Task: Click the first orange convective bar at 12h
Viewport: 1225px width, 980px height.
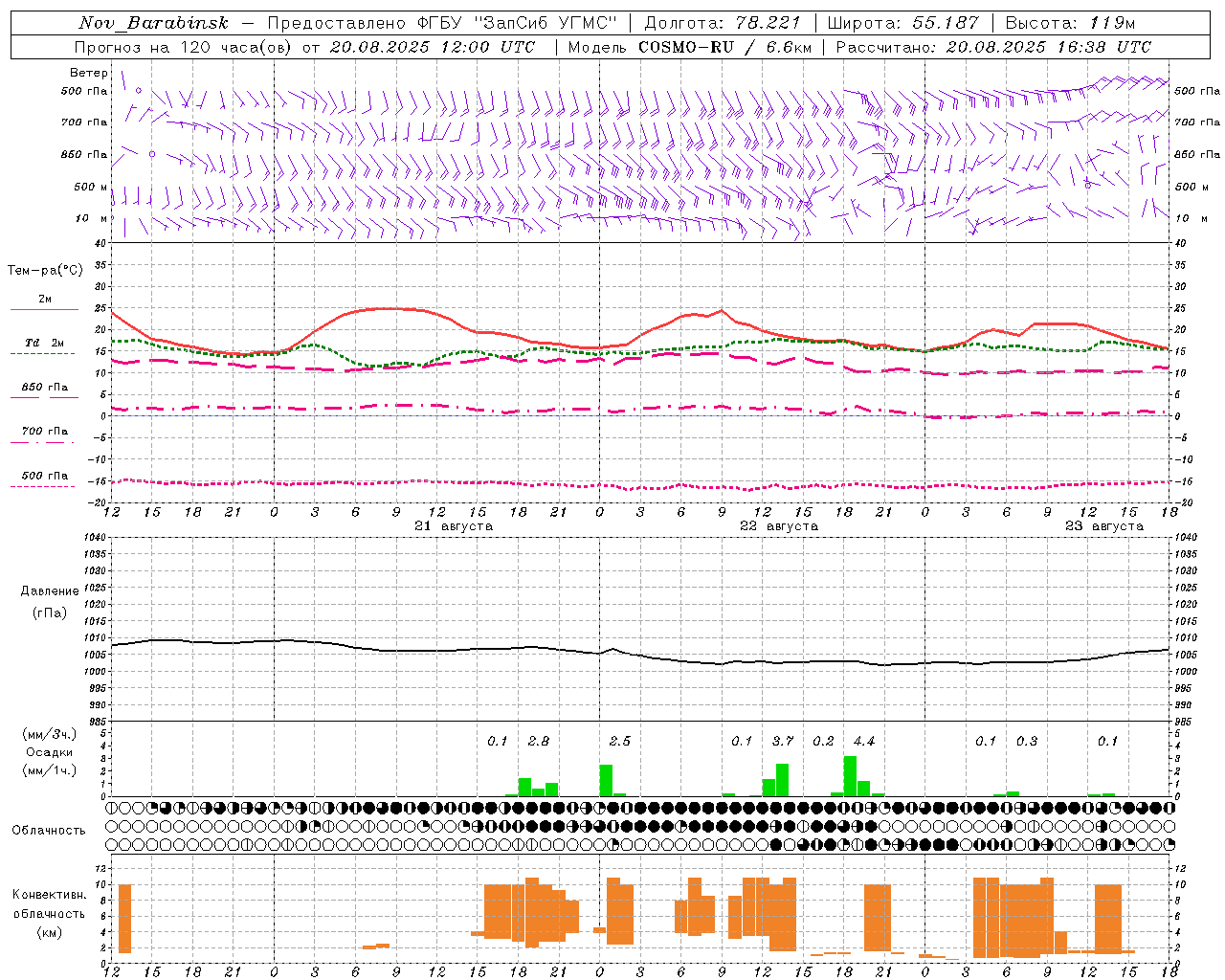Action: coord(124,919)
